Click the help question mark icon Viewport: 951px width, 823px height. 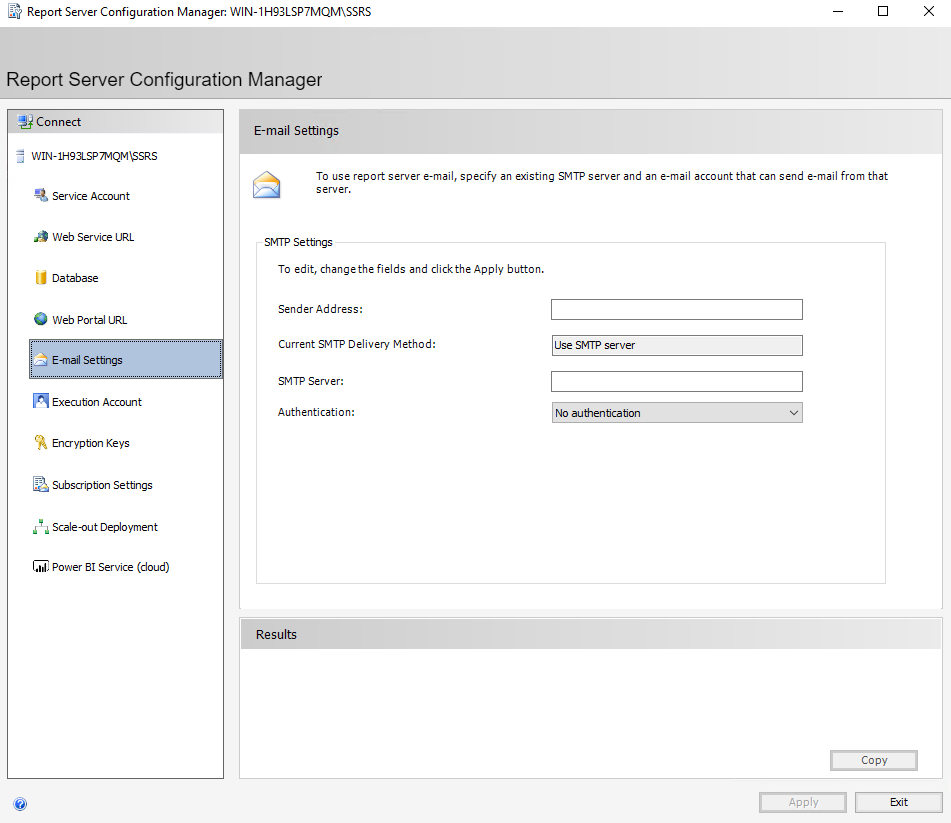(20, 804)
